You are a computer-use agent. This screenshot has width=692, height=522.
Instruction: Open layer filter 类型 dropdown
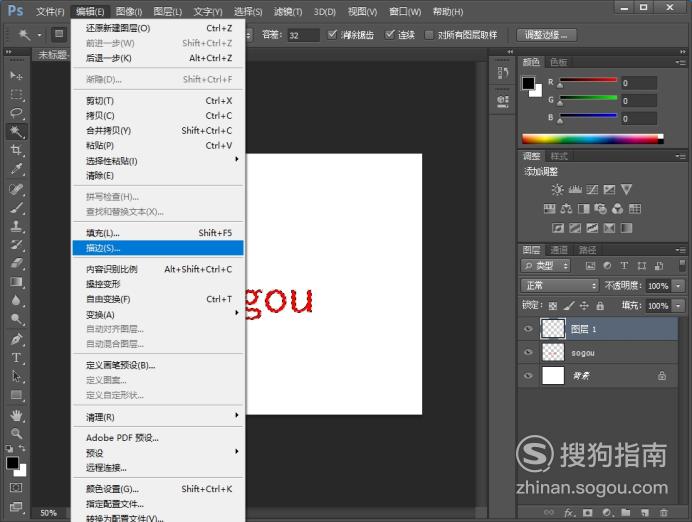tap(545, 266)
